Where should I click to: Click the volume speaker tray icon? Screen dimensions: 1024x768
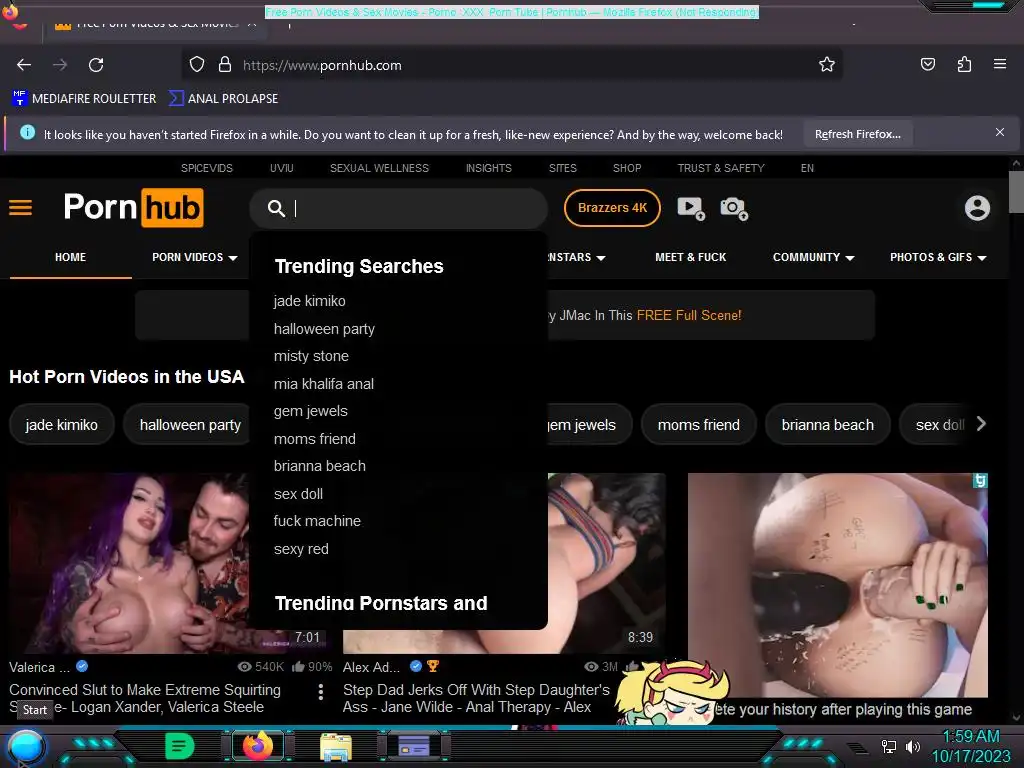pos(913,746)
